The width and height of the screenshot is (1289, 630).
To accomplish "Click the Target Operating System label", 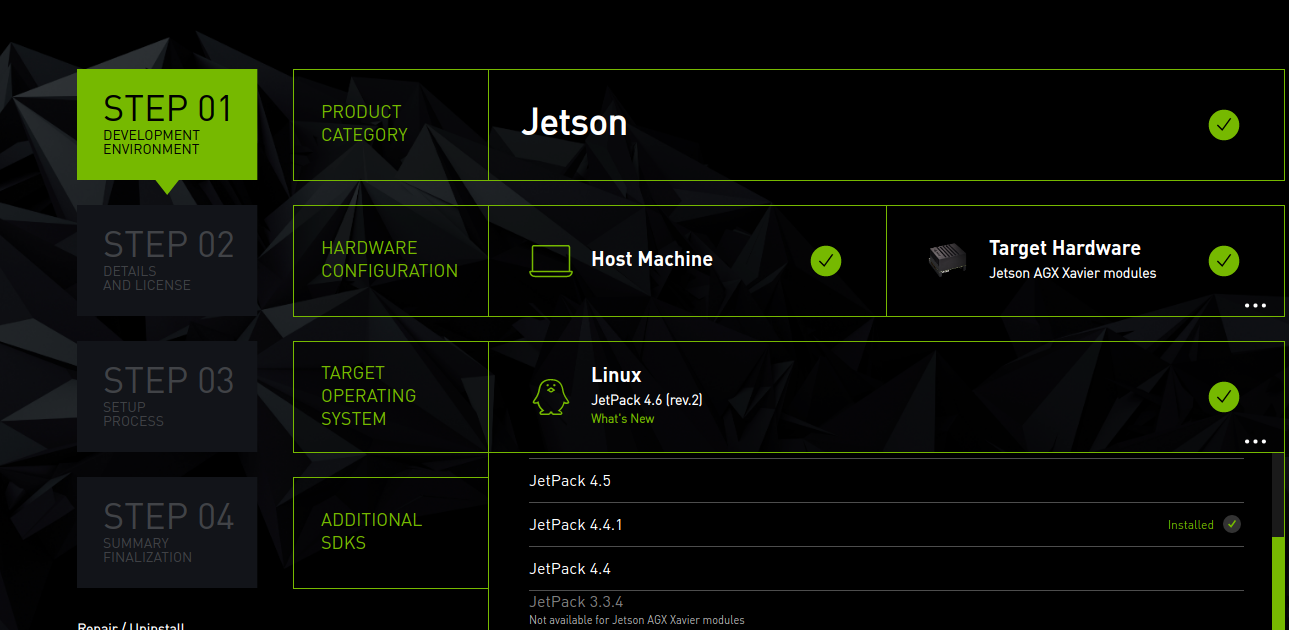I will pyautogui.click(x=368, y=396).
